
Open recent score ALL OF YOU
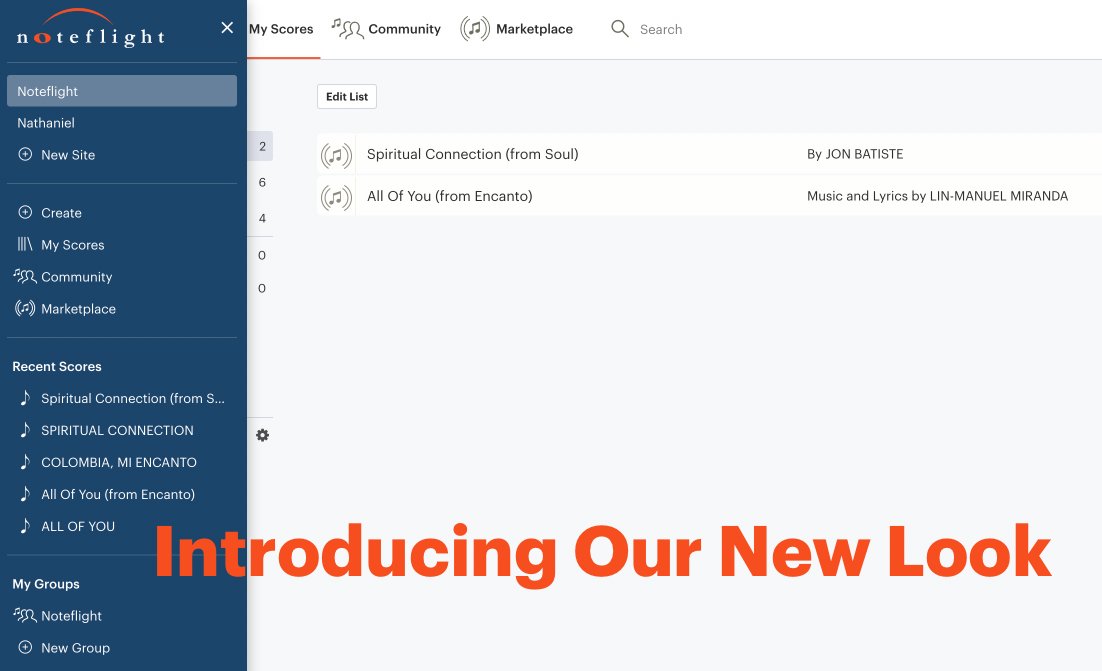78,526
